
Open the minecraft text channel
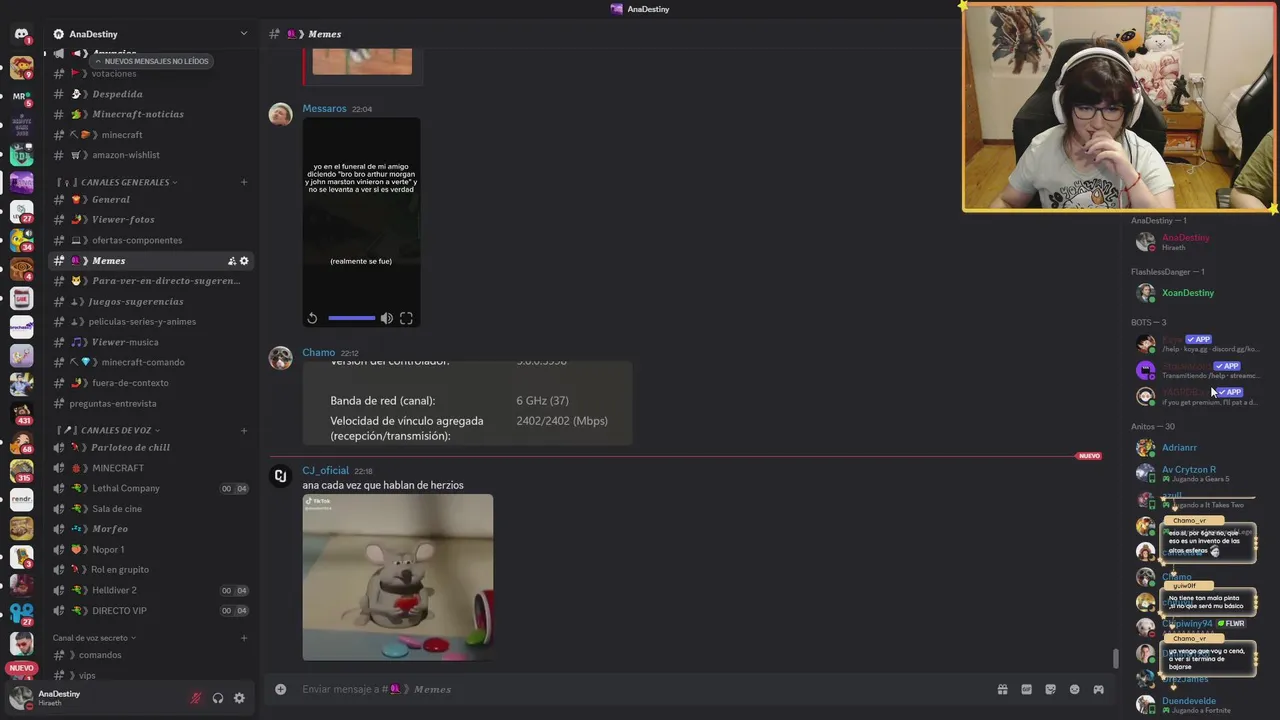click(x=150, y=135)
